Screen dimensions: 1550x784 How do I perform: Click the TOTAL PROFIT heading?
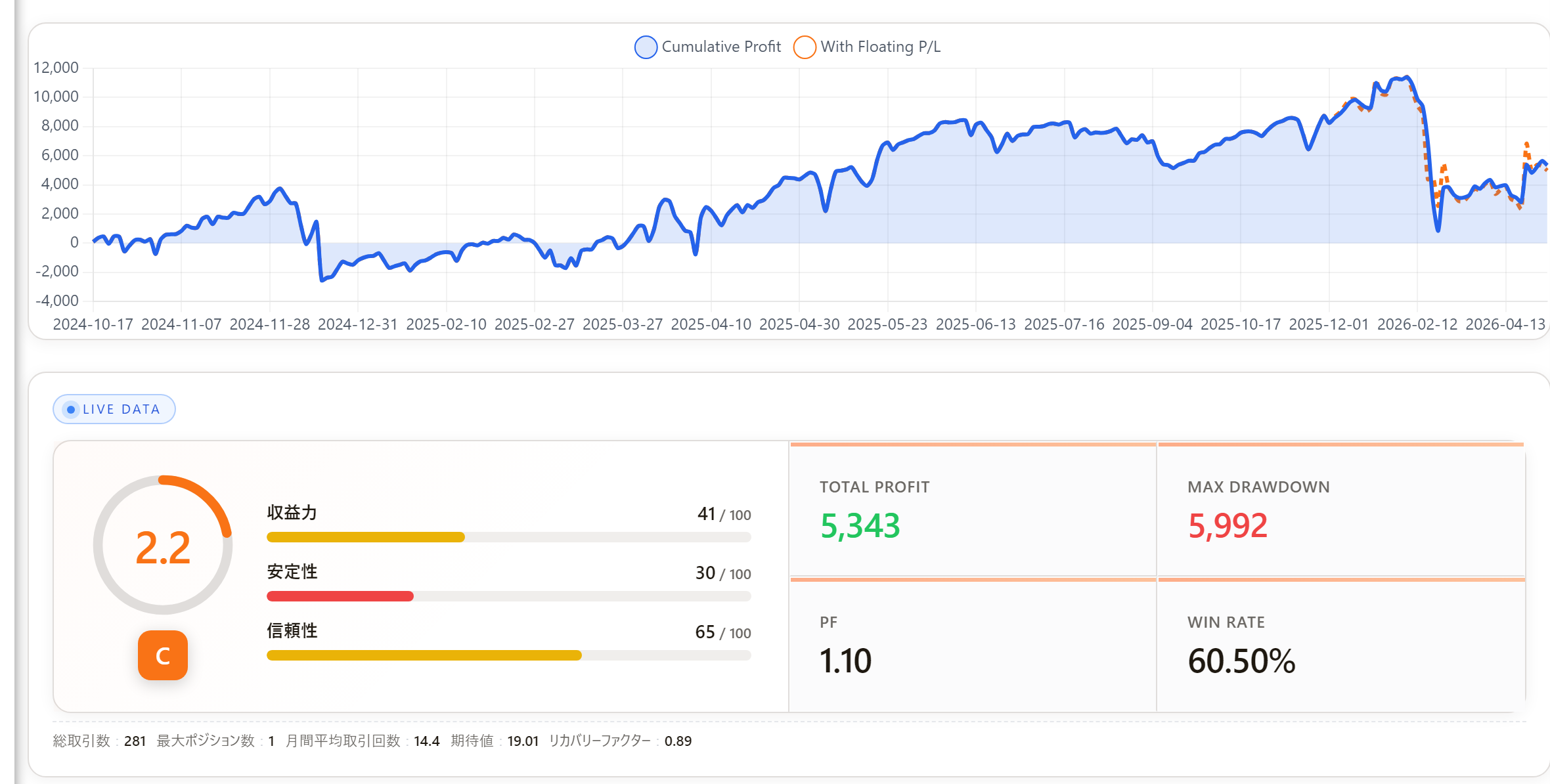point(874,487)
